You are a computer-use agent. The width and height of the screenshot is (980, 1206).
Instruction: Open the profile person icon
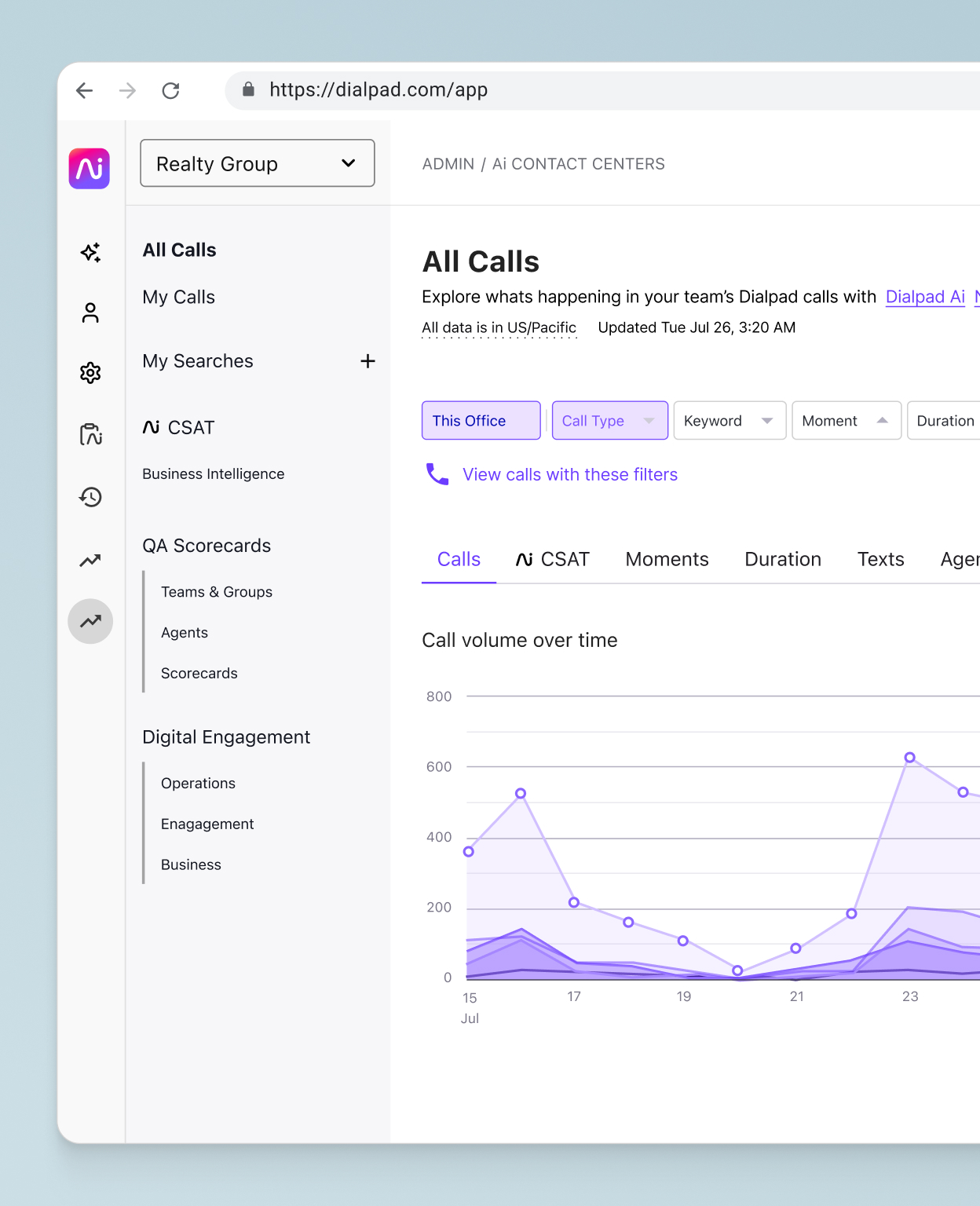click(x=90, y=312)
